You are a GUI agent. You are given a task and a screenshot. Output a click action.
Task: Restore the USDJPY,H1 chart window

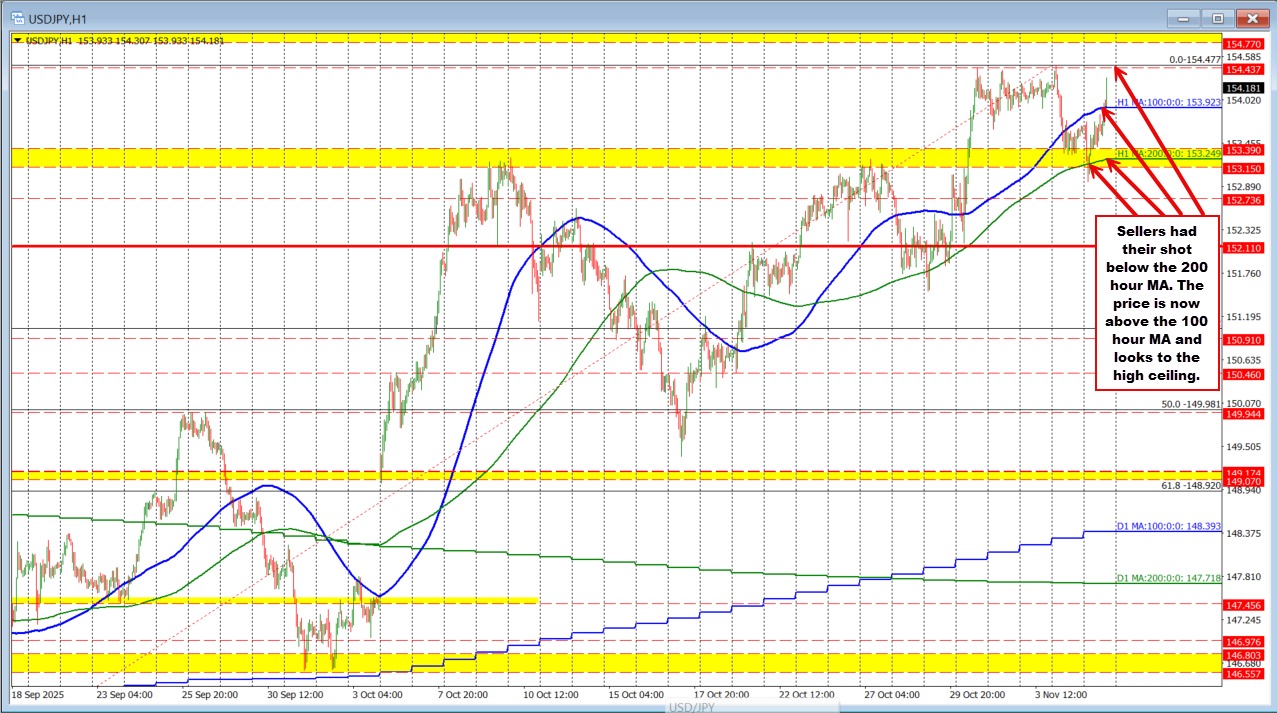pos(1217,17)
